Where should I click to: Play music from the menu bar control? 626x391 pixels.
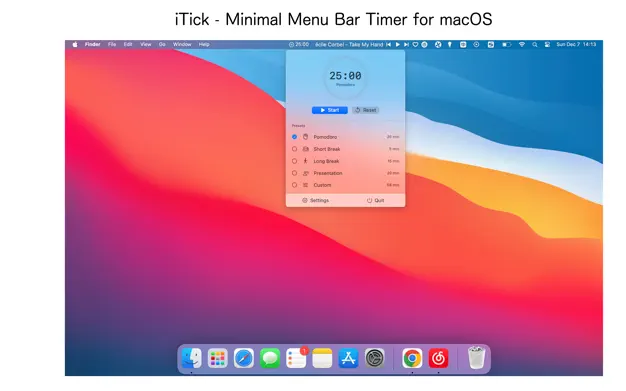[398, 44]
